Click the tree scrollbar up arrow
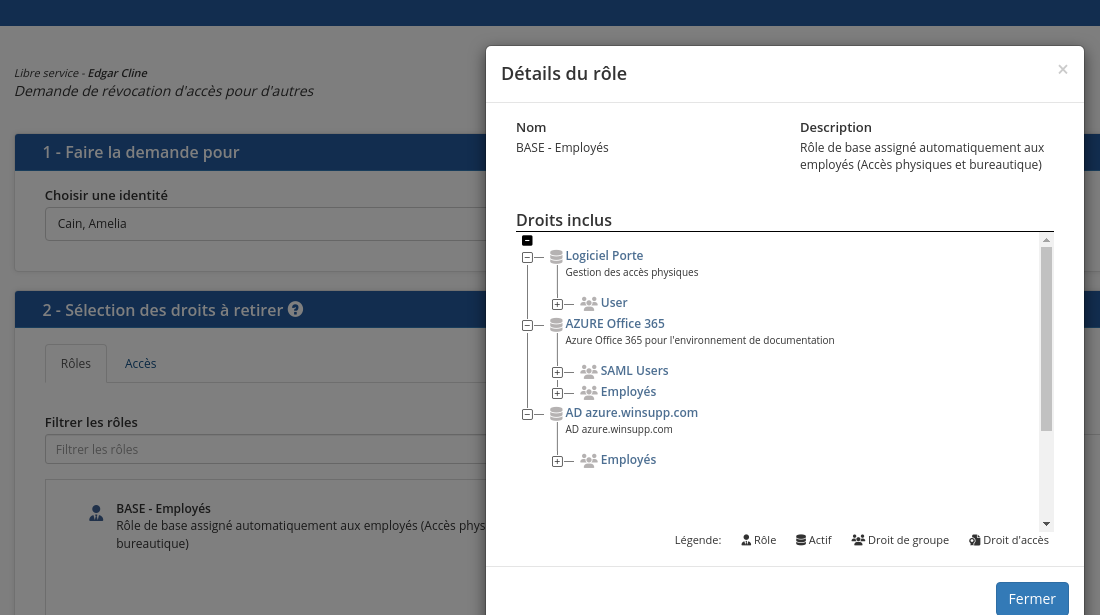The image size is (1100, 615). (1046, 240)
